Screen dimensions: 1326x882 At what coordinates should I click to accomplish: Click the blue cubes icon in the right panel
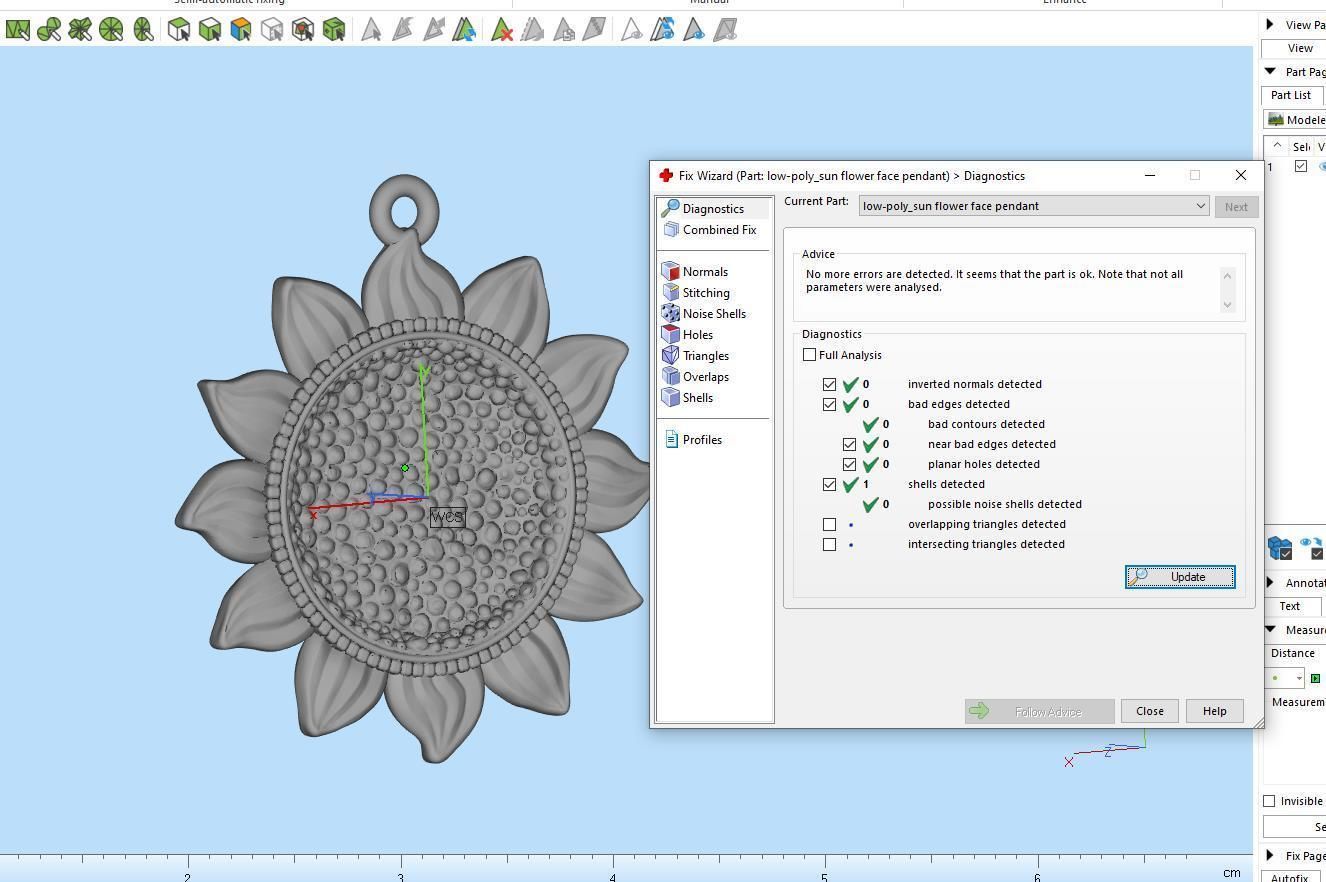1280,547
